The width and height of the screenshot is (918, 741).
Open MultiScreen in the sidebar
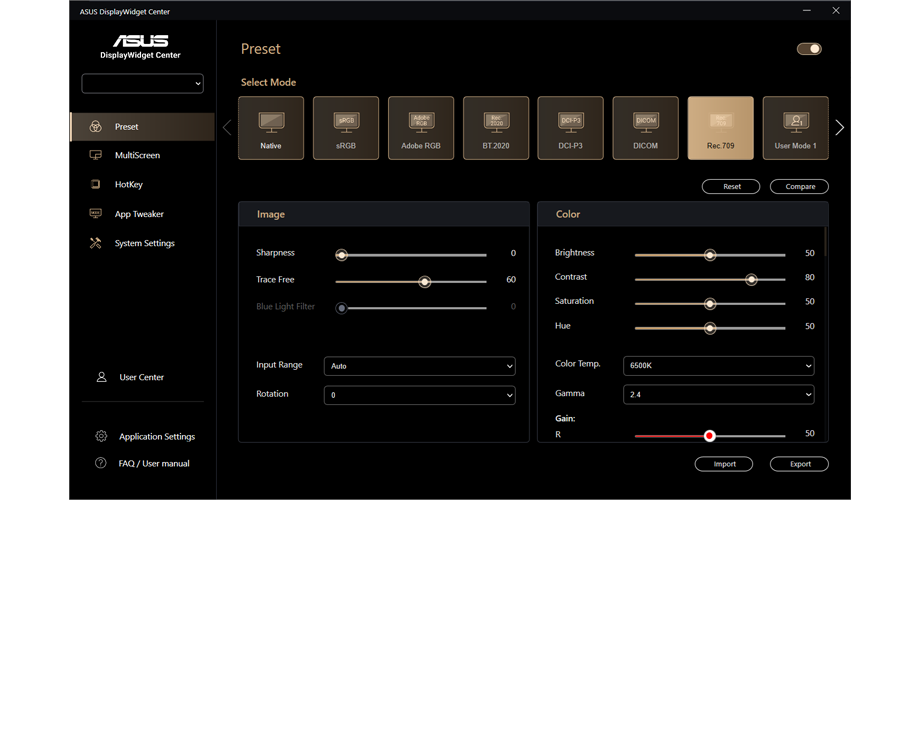pos(142,155)
